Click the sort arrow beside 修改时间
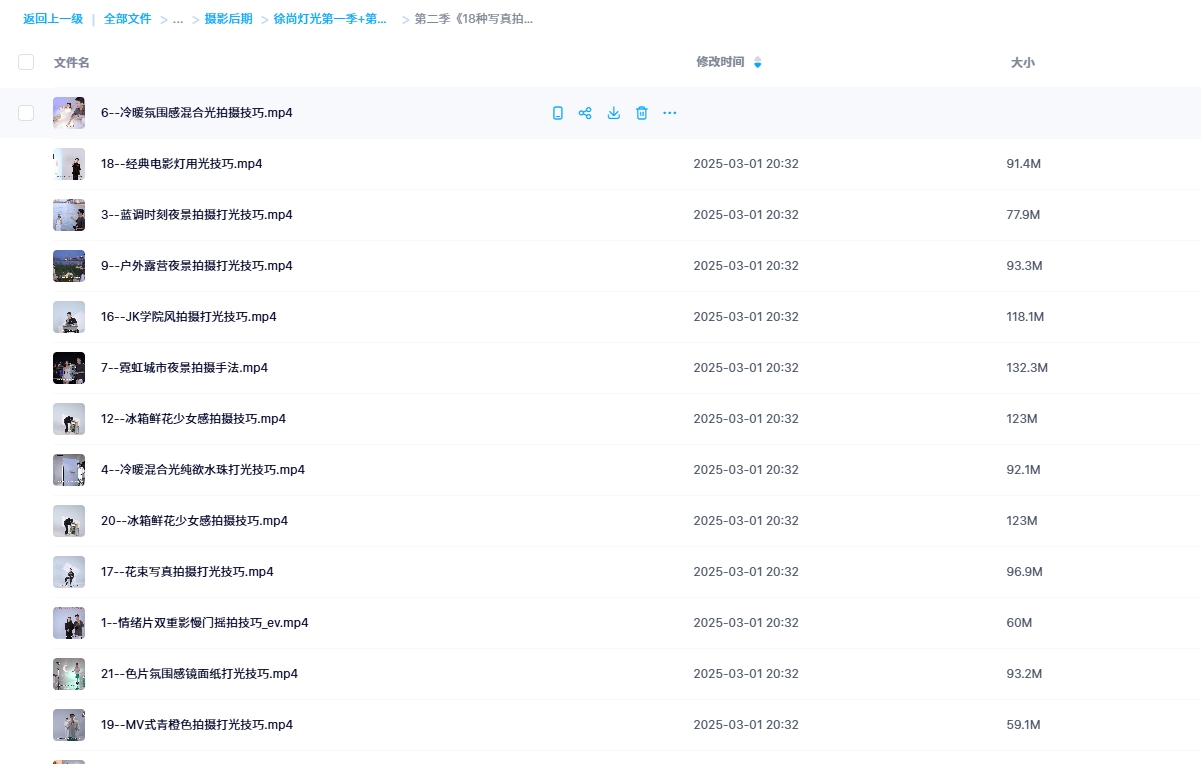 [757, 63]
